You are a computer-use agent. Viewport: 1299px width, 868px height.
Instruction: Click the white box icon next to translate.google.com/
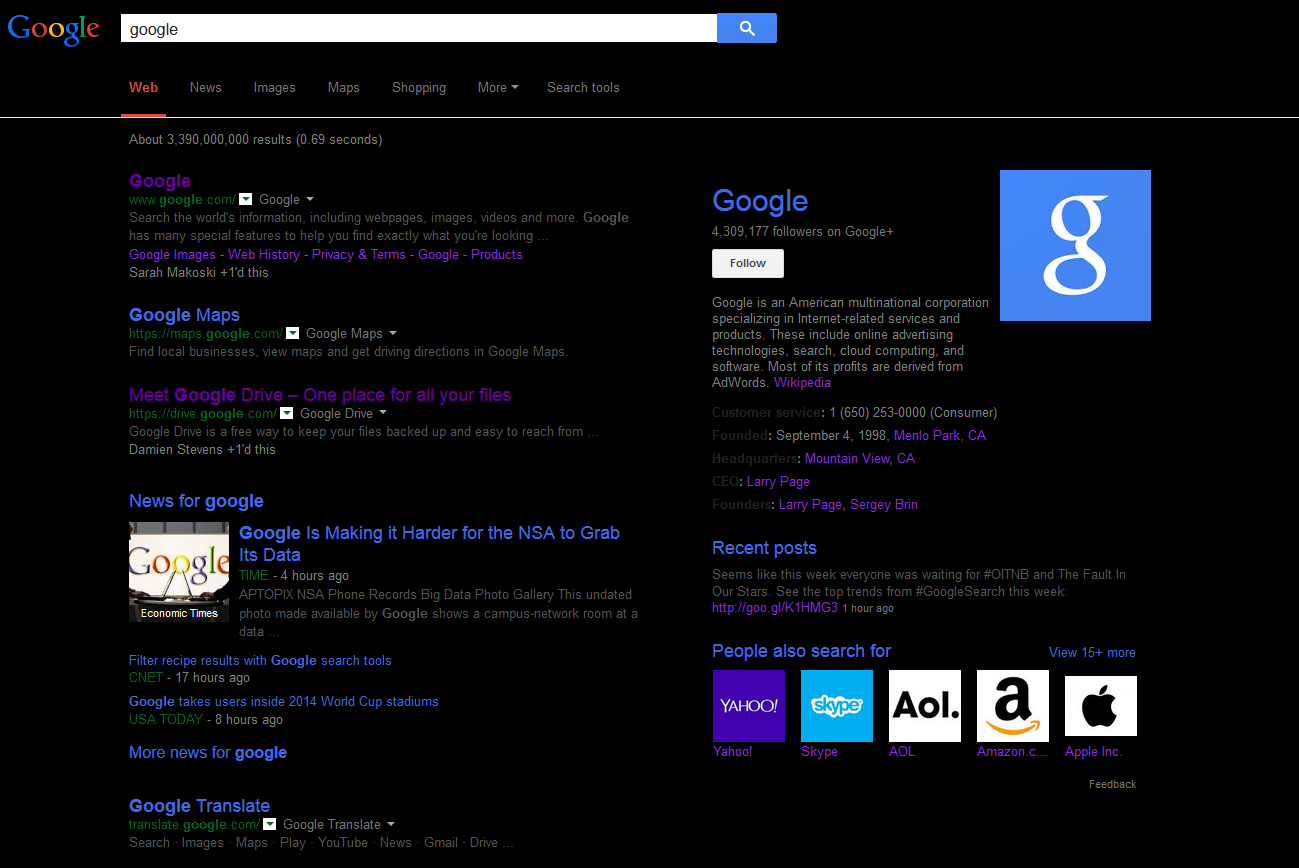click(x=270, y=824)
